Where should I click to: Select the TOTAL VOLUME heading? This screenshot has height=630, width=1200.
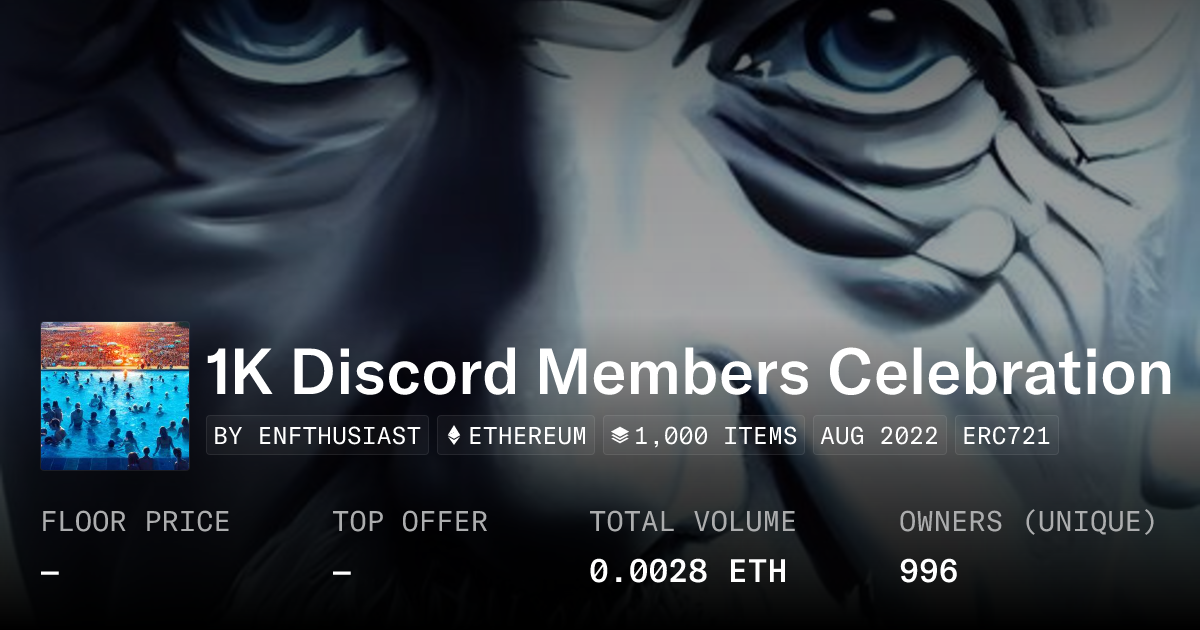(693, 522)
